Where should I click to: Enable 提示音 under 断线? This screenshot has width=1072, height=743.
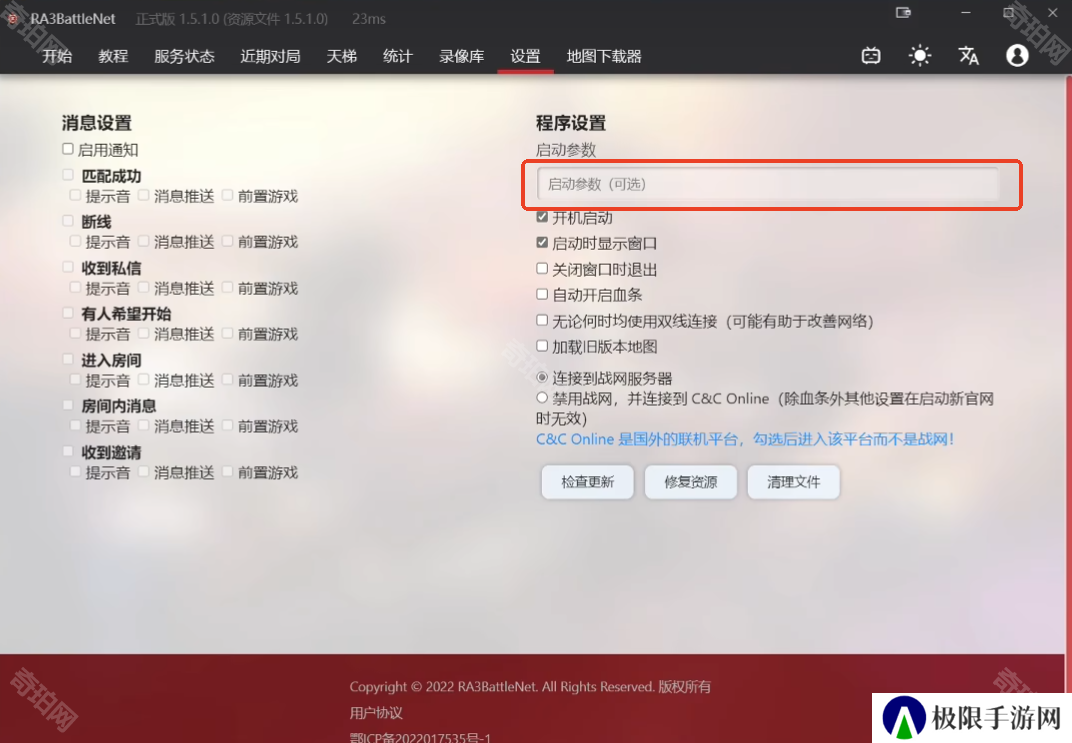pyautogui.click(x=75, y=241)
